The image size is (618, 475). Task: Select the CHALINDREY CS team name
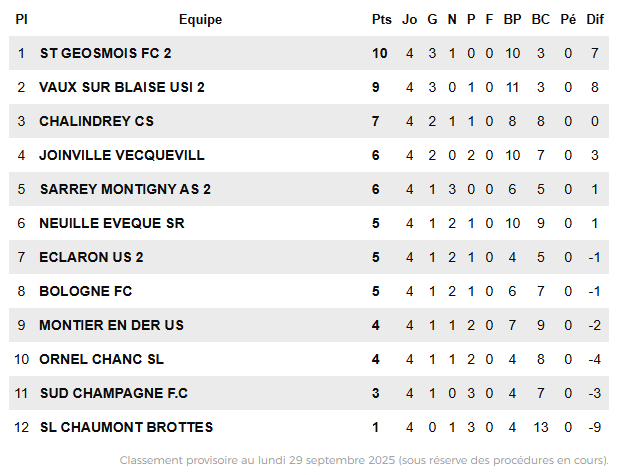(x=97, y=121)
